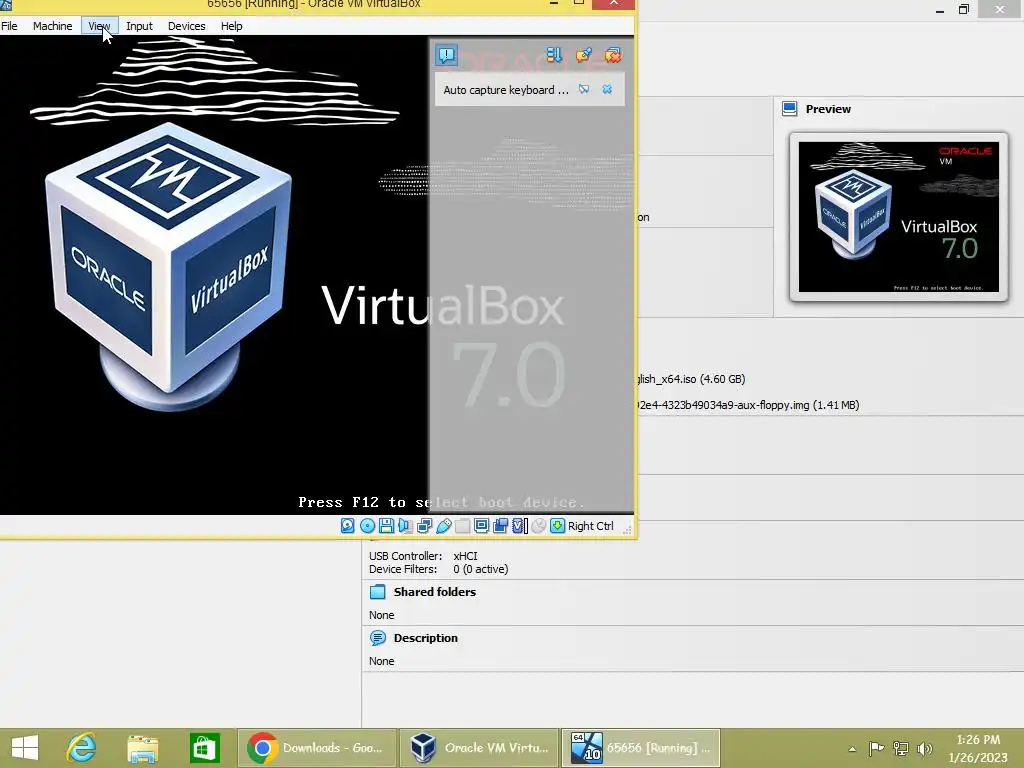Viewport: 1024px width, 768px height.
Task: Click the USB devices status icon
Action: coord(443,526)
